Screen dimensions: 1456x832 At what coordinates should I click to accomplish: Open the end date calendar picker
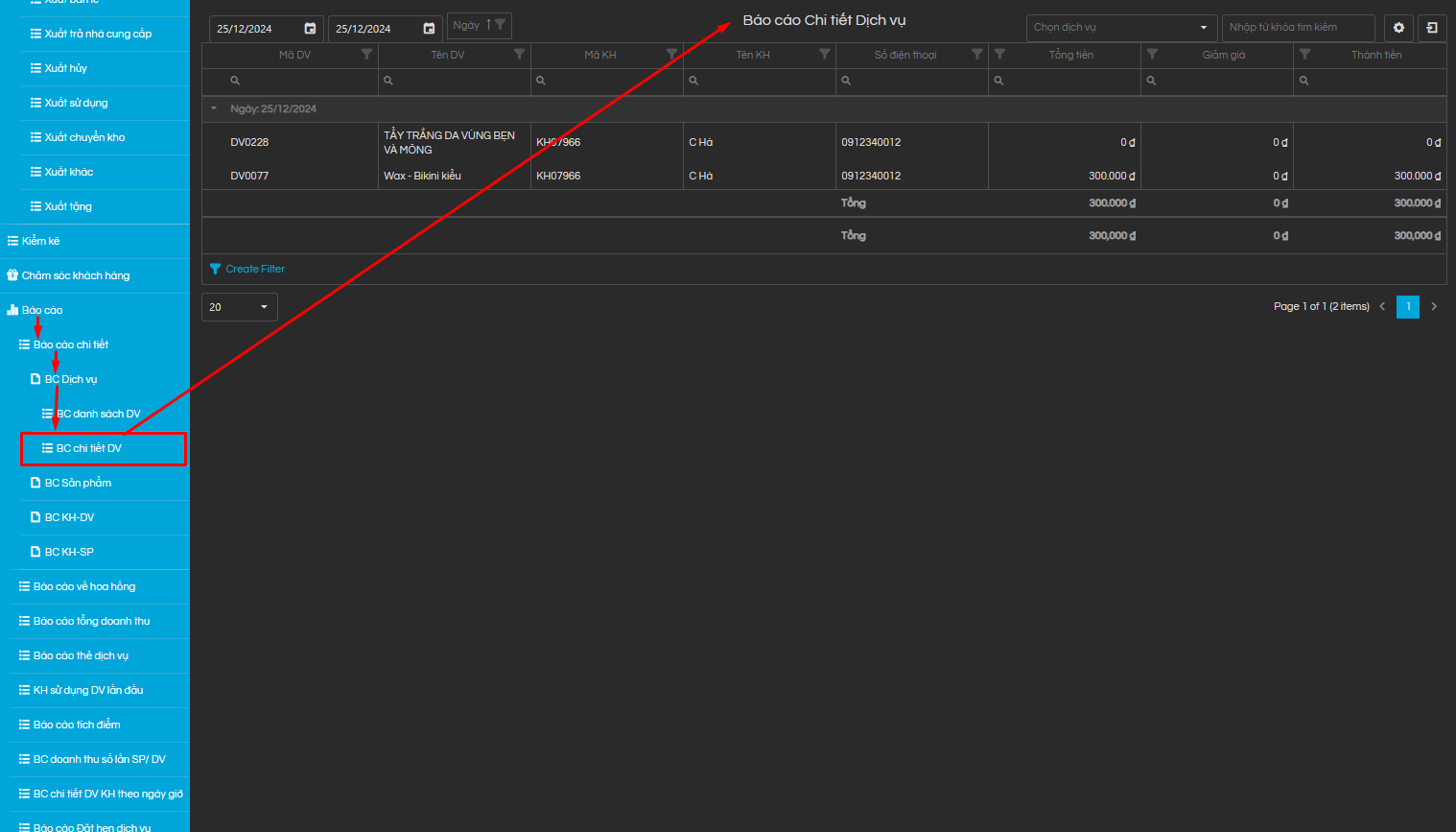pos(429,29)
